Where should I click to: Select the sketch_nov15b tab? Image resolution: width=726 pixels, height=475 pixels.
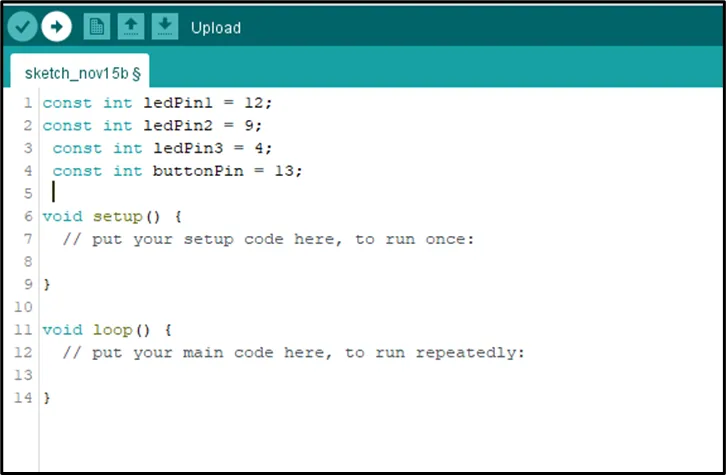[80, 71]
